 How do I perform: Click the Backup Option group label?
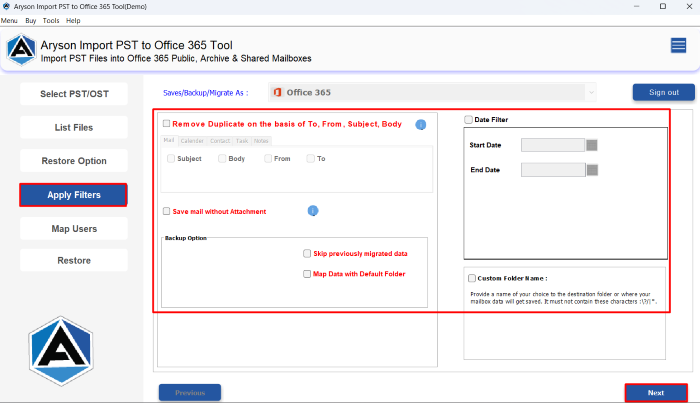186,238
